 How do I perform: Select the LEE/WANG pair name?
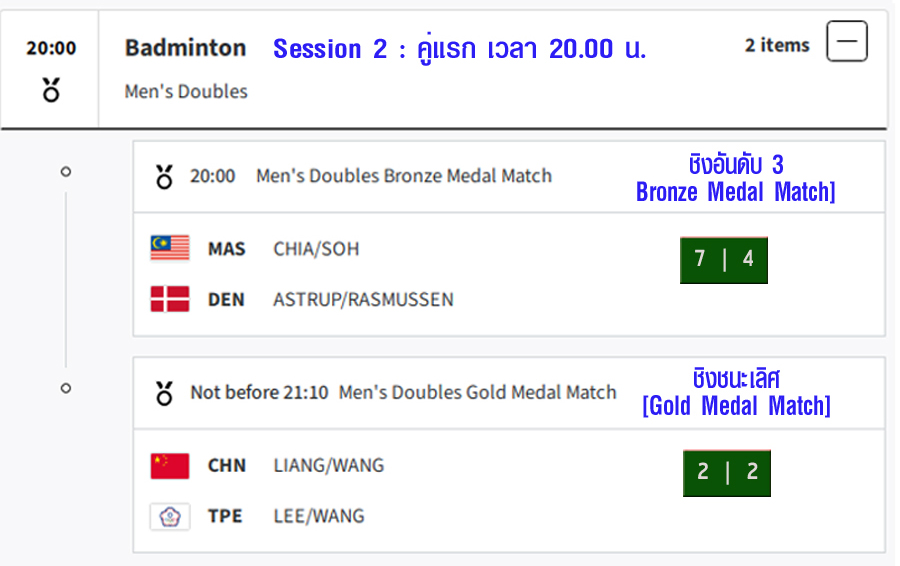coord(319,516)
